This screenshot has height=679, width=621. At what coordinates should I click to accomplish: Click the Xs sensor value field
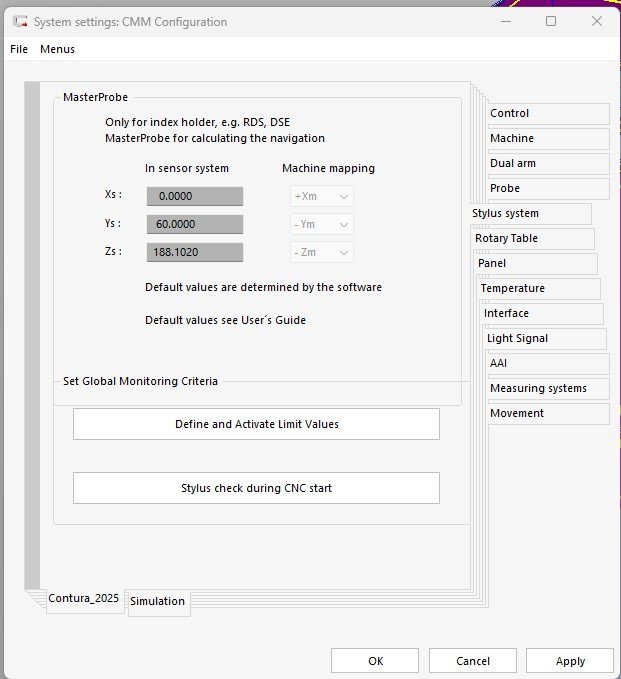pyautogui.click(x=195, y=197)
